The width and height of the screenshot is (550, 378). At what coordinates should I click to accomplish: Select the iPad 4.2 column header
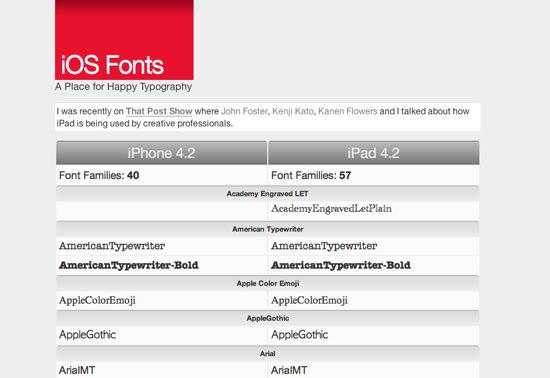click(x=374, y=153)
